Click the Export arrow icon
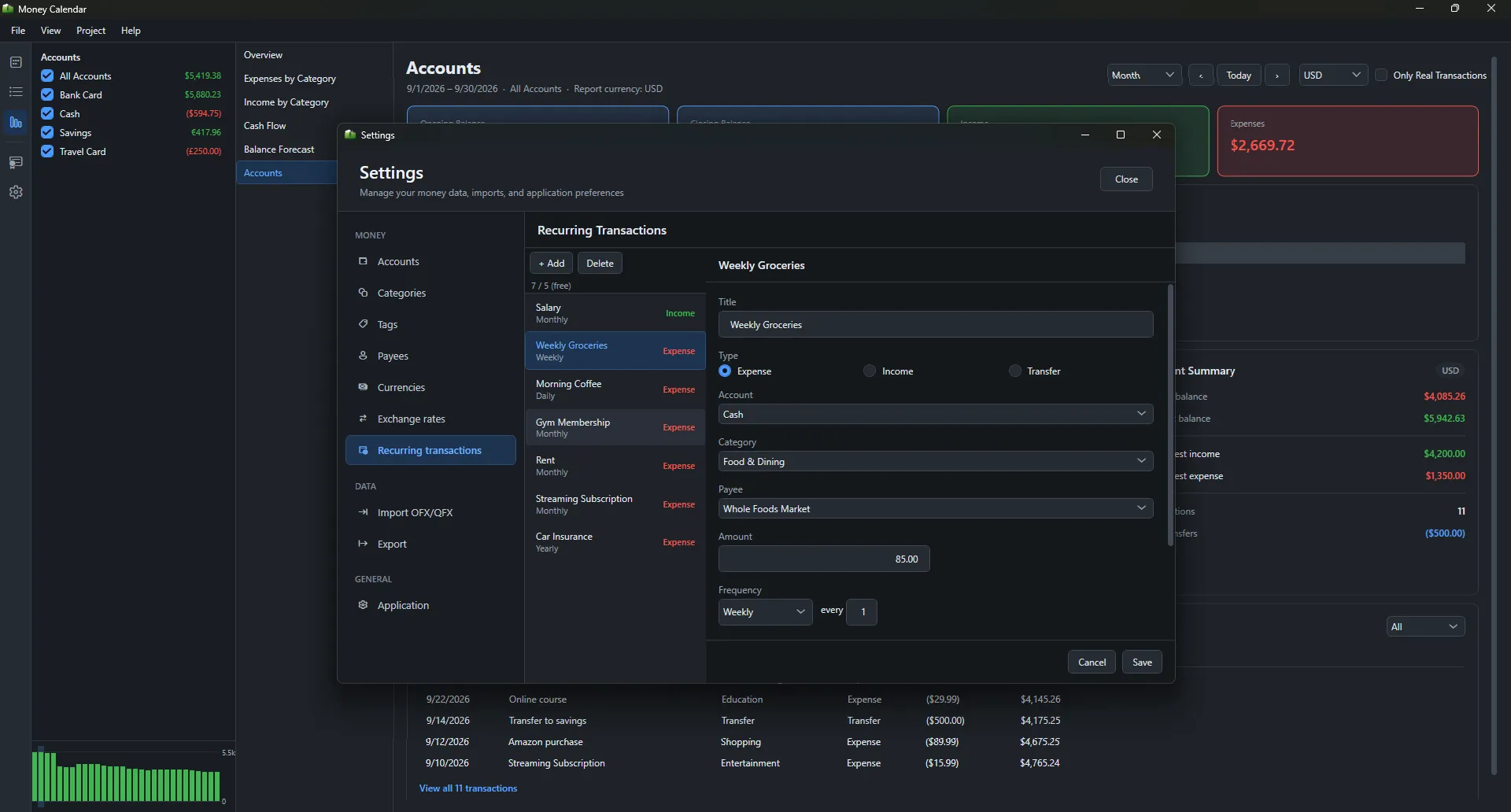 pos(363,544)
